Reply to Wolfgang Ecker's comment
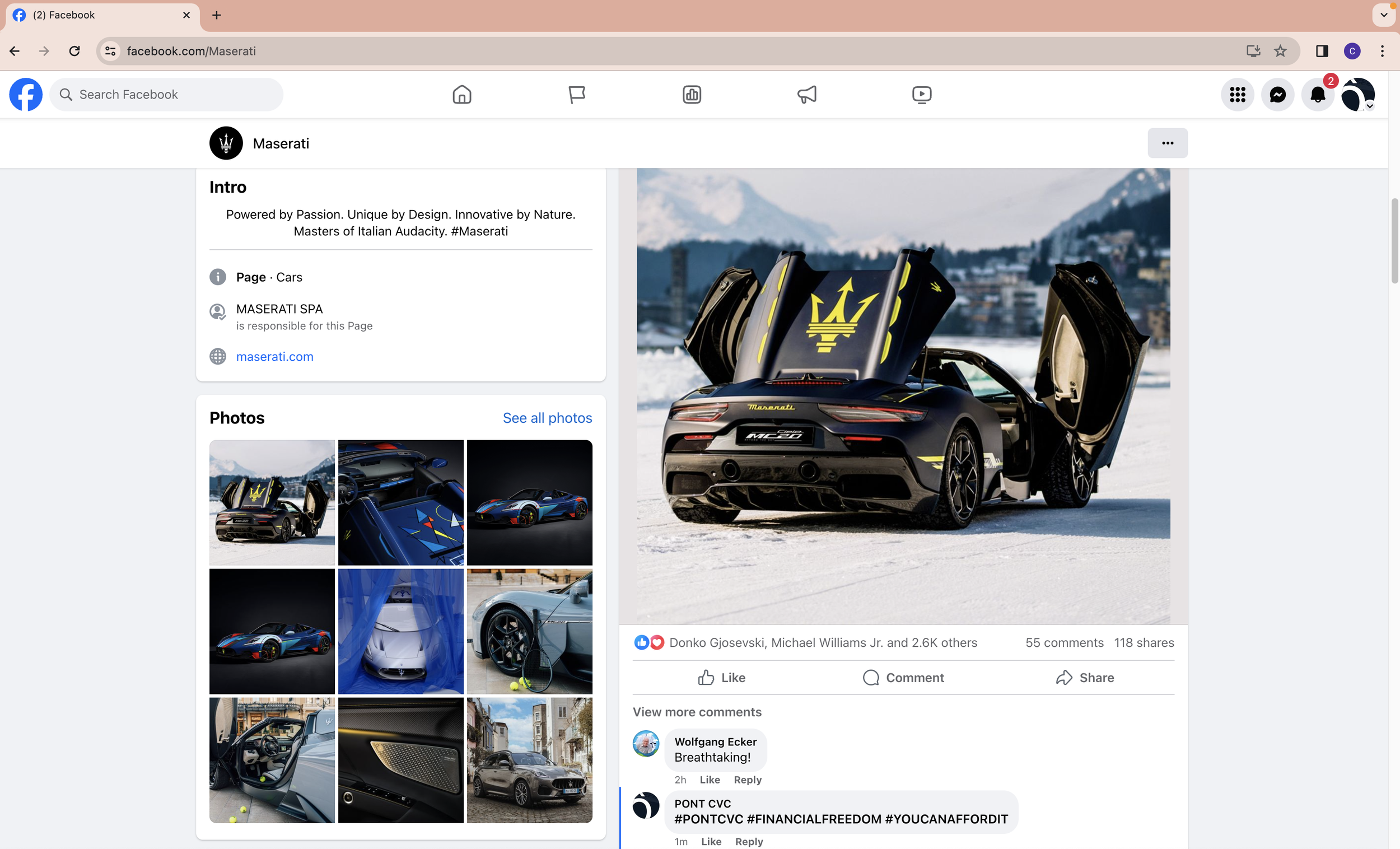 point(747,780)
